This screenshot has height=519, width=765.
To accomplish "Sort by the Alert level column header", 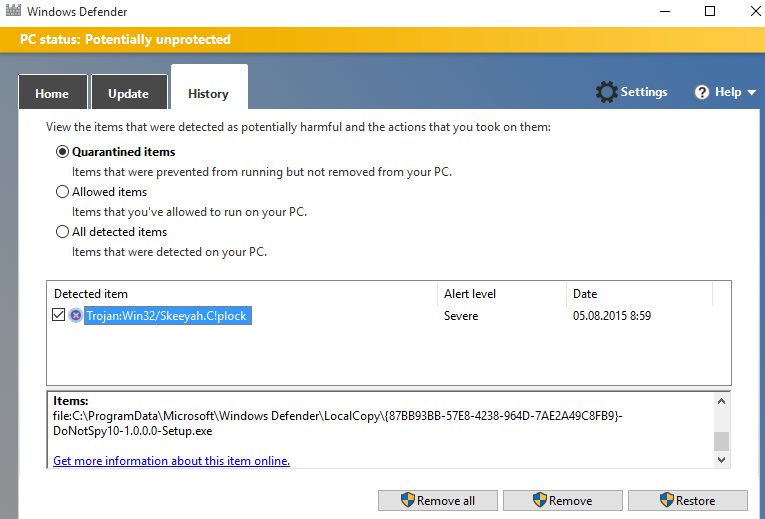I will pyautogui.click(x=502, y=294).
